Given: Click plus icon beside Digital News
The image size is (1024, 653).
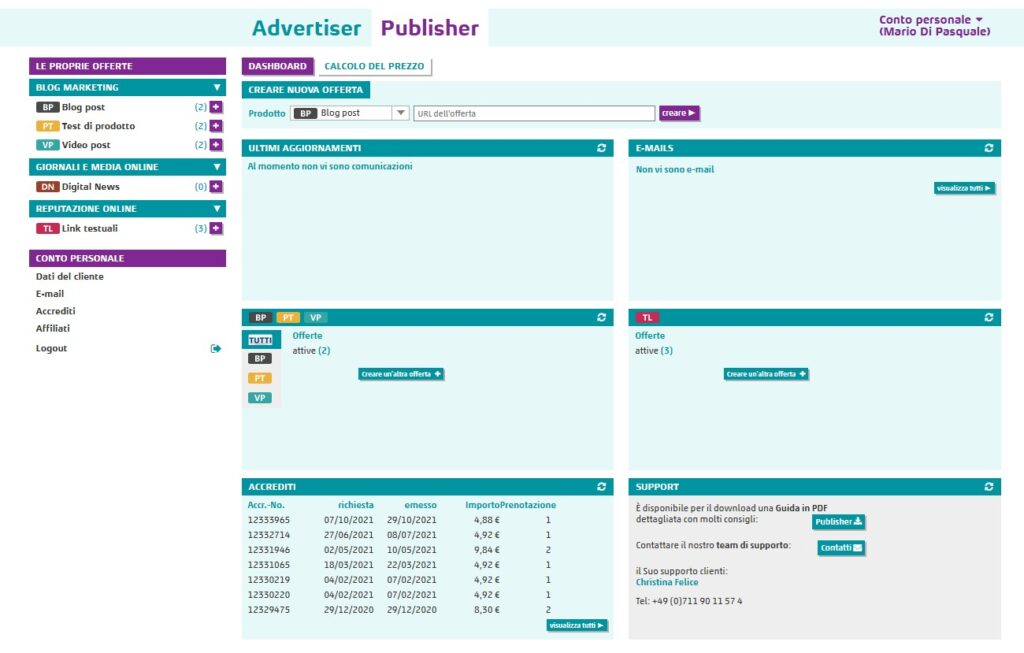Looking at the screenshot, I should 216,187.
